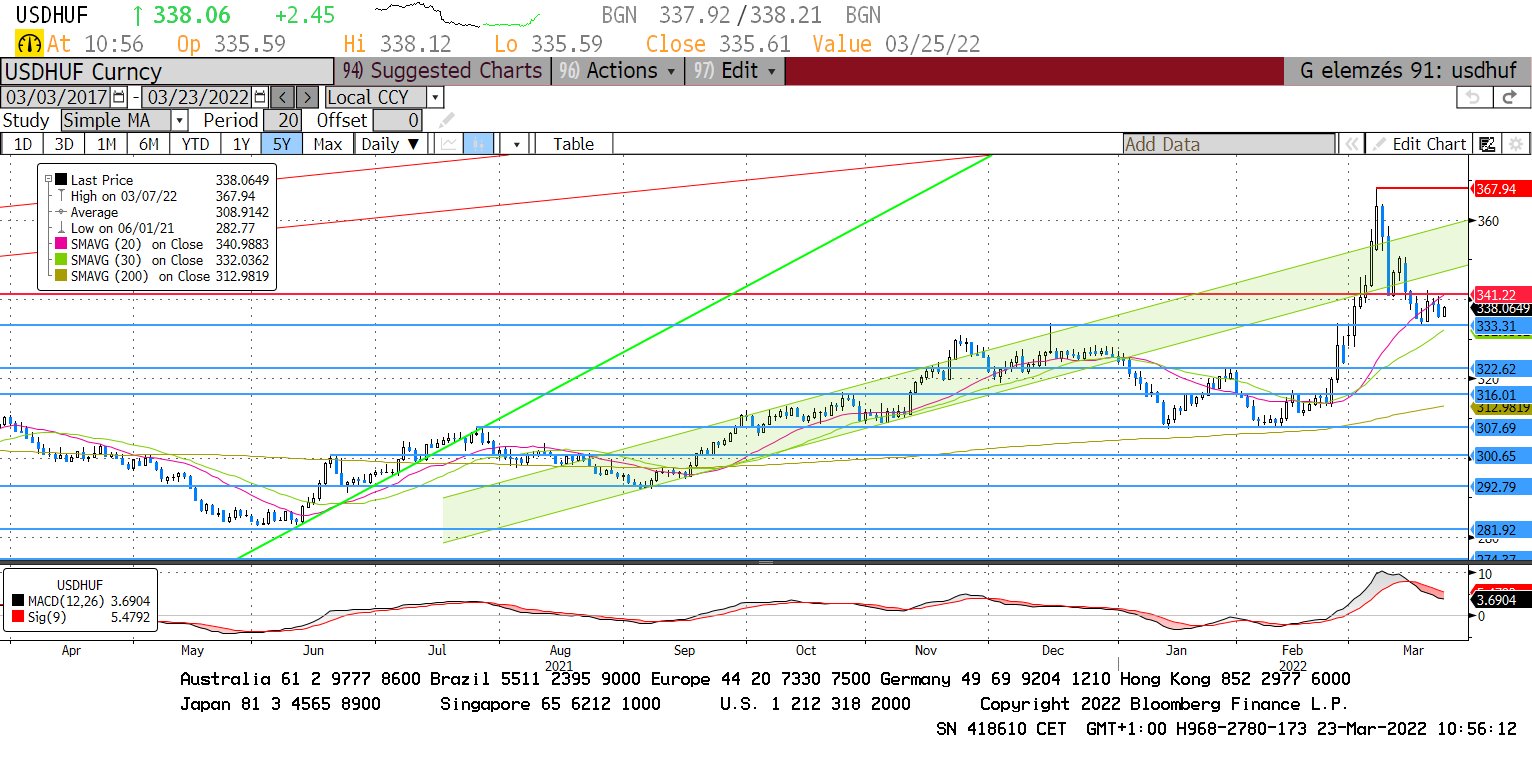Image resolution: width=1532 pixels, height=758 pixels.
Task: Go to previous date range arrow
Action: click(x=282, y=97)
